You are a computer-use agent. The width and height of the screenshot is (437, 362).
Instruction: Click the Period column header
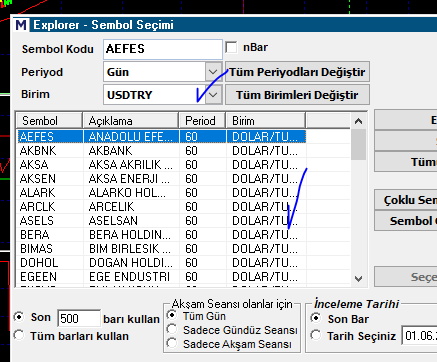pyautogui.click(x=202, y=121)
